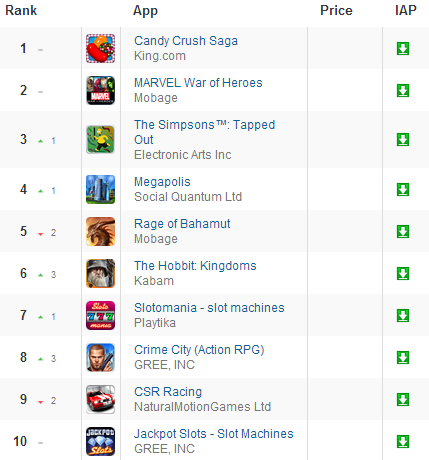Click the CSR Racing car icon

tap(100, 399)
